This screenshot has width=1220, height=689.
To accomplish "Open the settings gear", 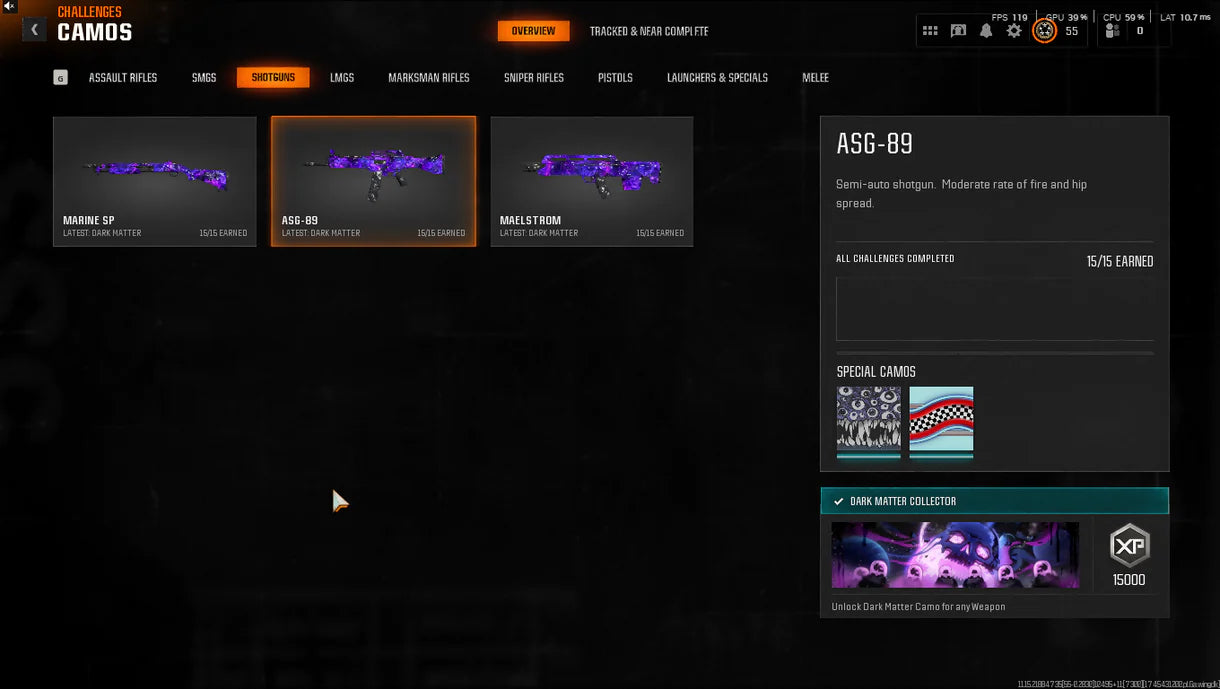I will click(x=1014, y=31).
